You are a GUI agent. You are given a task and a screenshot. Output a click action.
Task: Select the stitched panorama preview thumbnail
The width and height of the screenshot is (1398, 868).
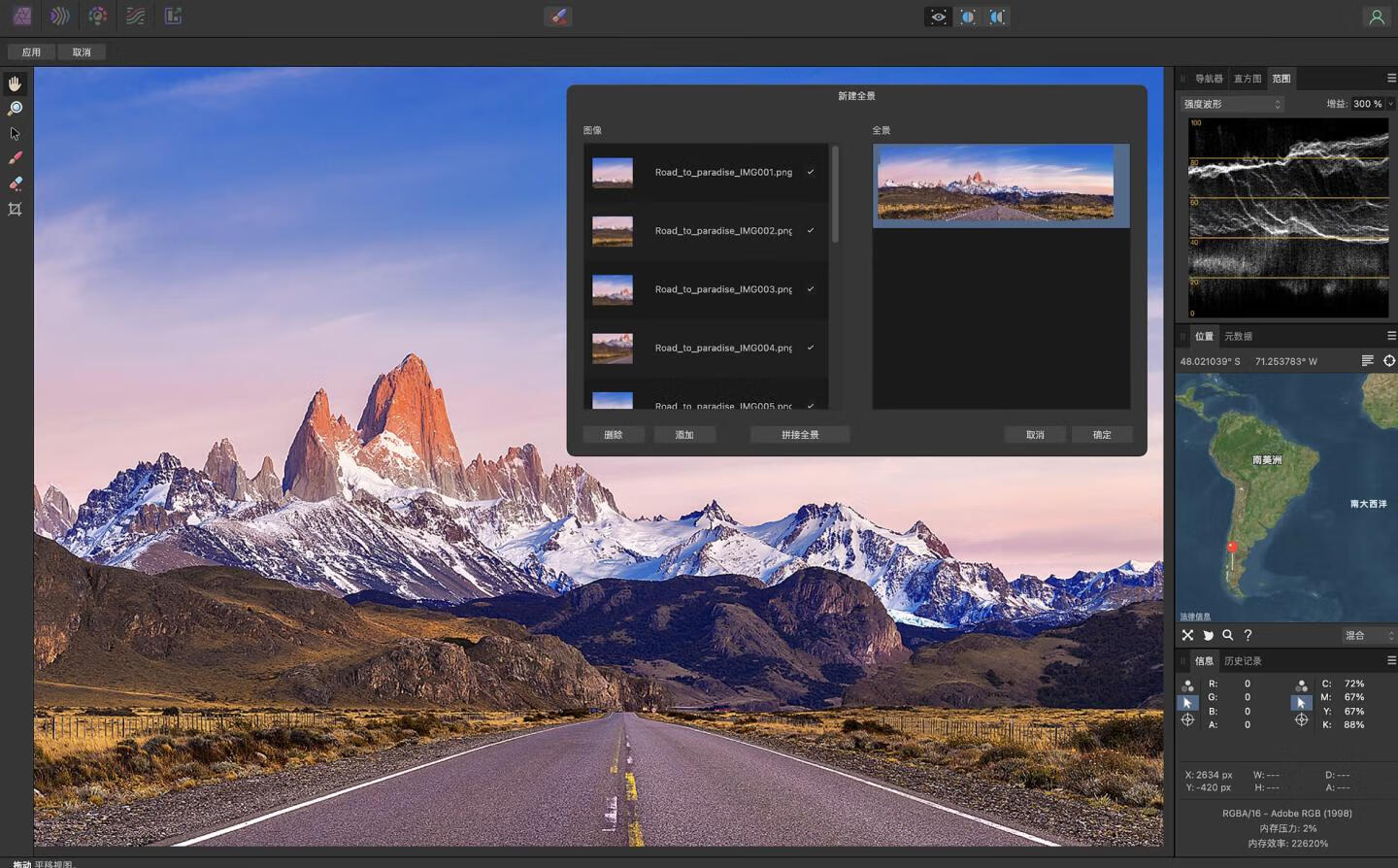pos(1001,184)
